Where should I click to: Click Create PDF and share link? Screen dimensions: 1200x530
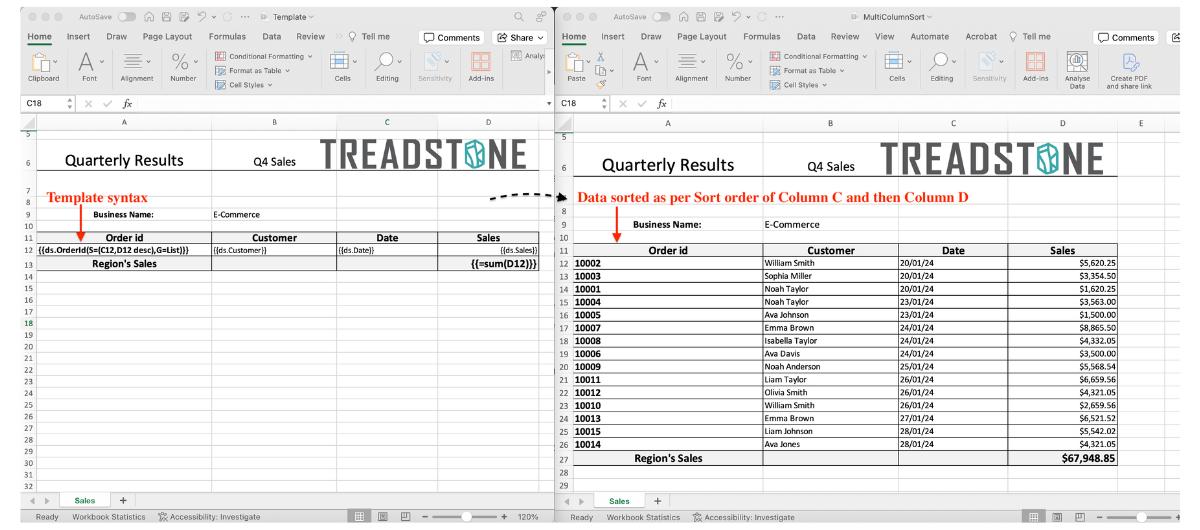pyautogui.click(x=1129, y=69)
